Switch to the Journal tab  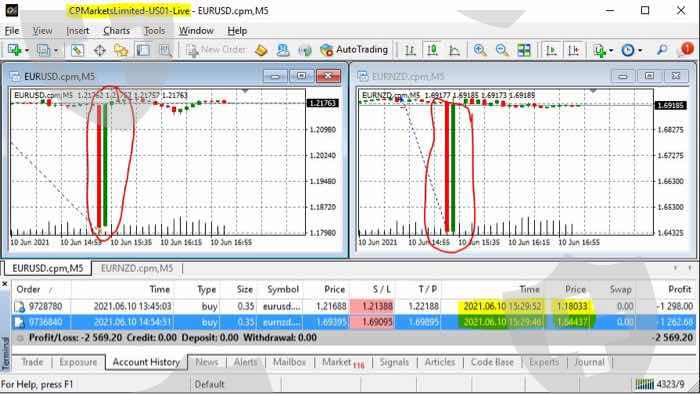pos(589,362)
